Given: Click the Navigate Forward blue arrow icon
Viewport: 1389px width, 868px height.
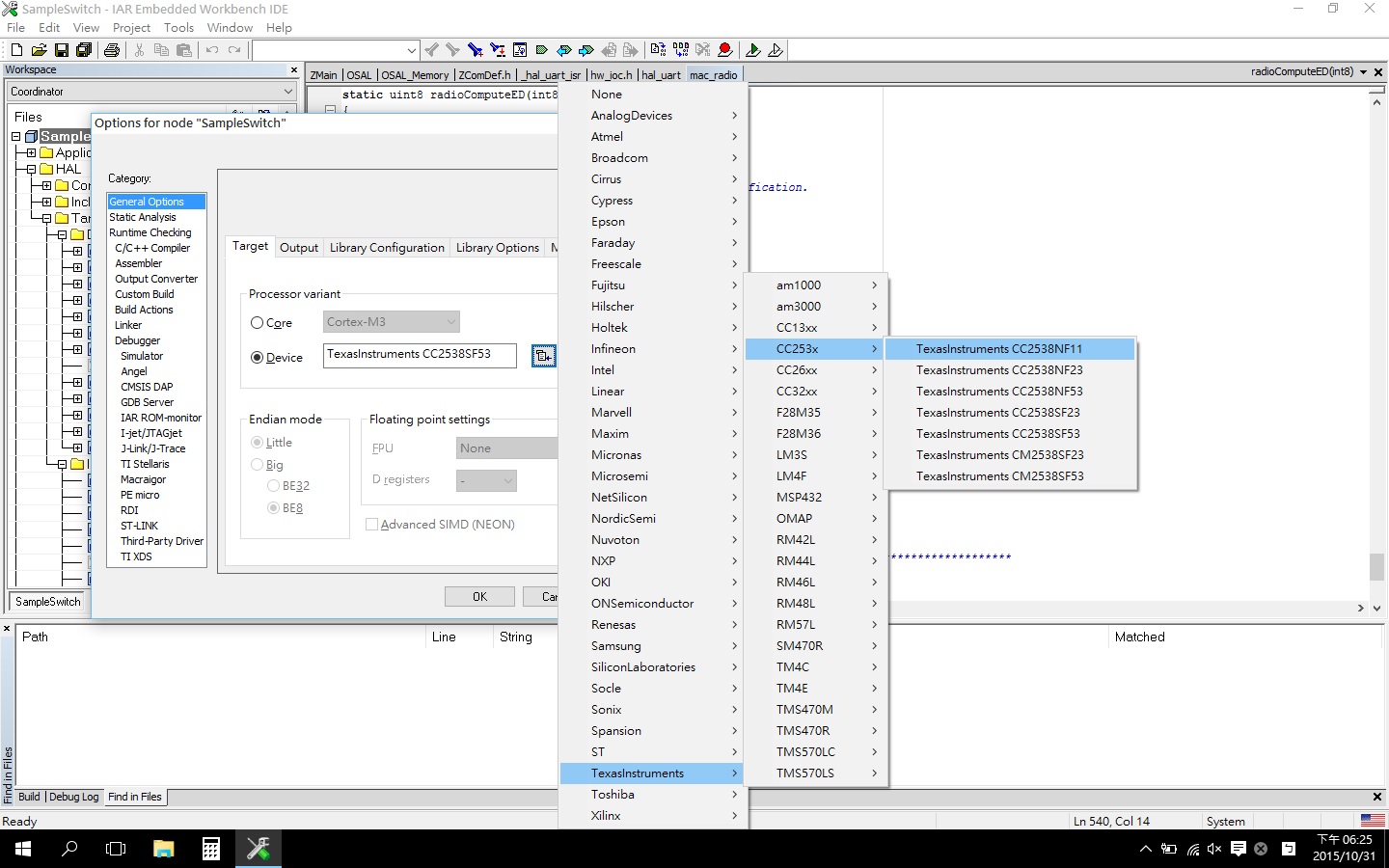Looking at the screenshot, I should 586,50.
